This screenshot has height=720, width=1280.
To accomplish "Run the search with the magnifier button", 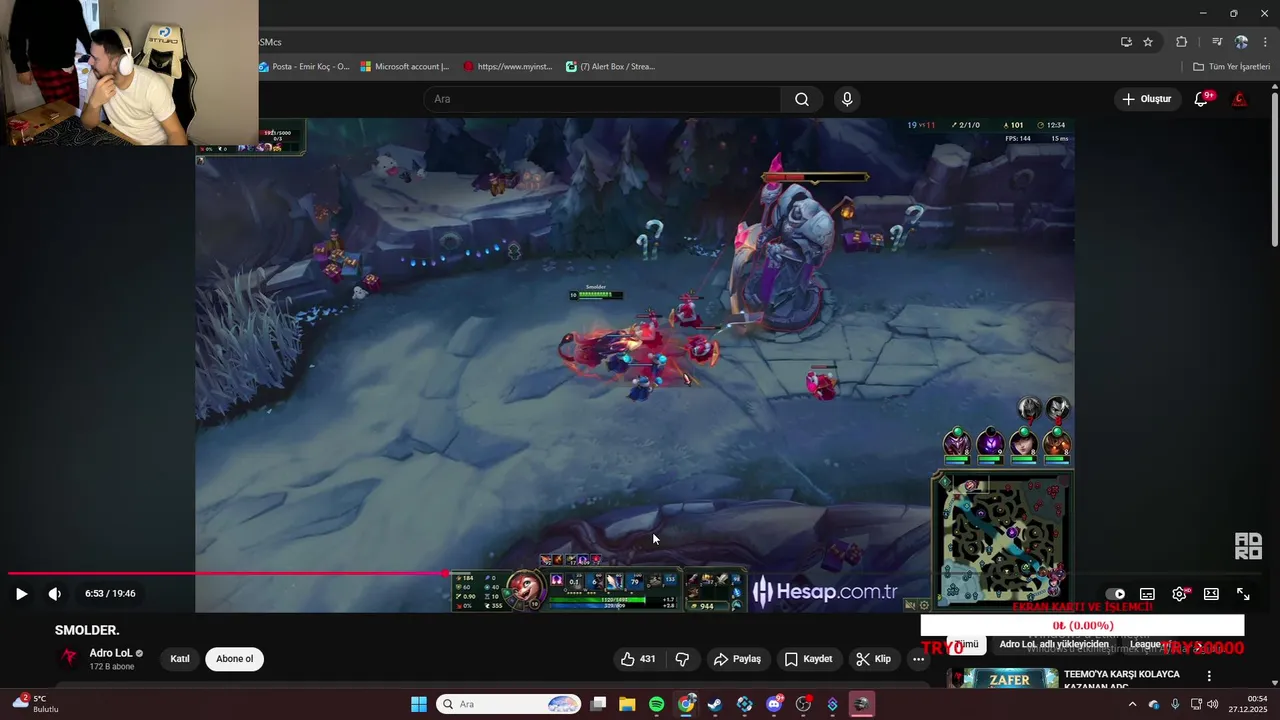I will point(802,99).
